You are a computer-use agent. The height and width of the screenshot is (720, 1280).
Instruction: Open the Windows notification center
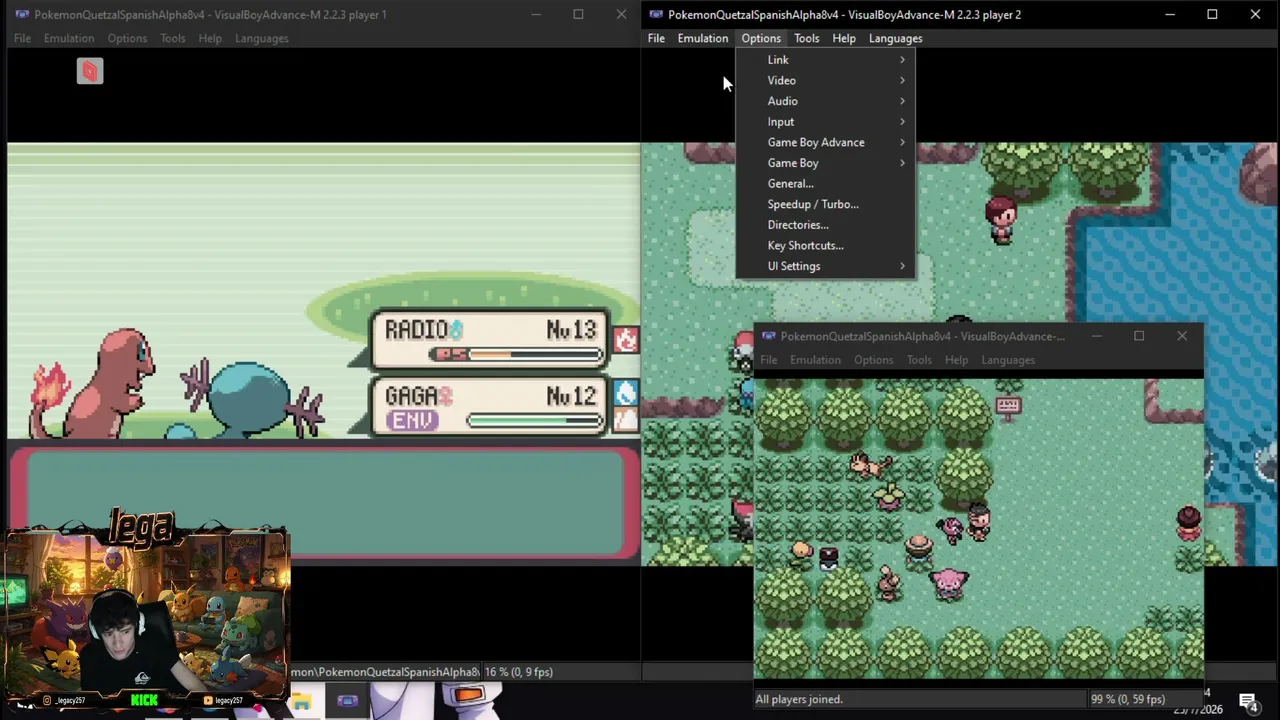pyautogui.click(x=1248, y=701)
